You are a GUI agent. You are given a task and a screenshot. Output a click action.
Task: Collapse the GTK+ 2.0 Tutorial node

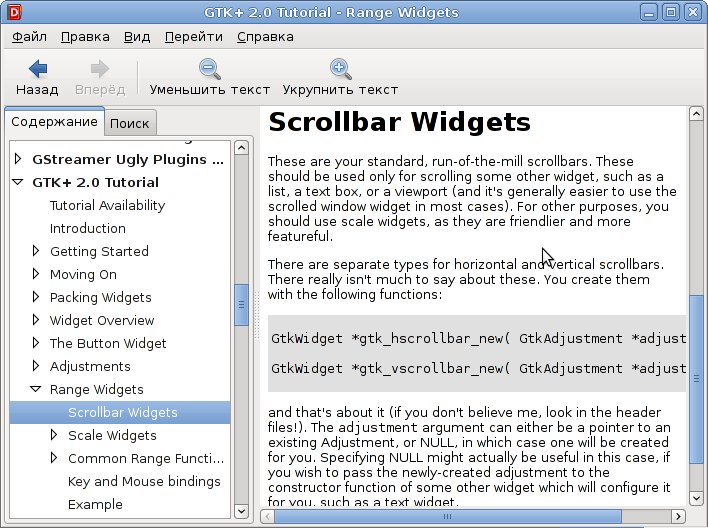point(18,182)
